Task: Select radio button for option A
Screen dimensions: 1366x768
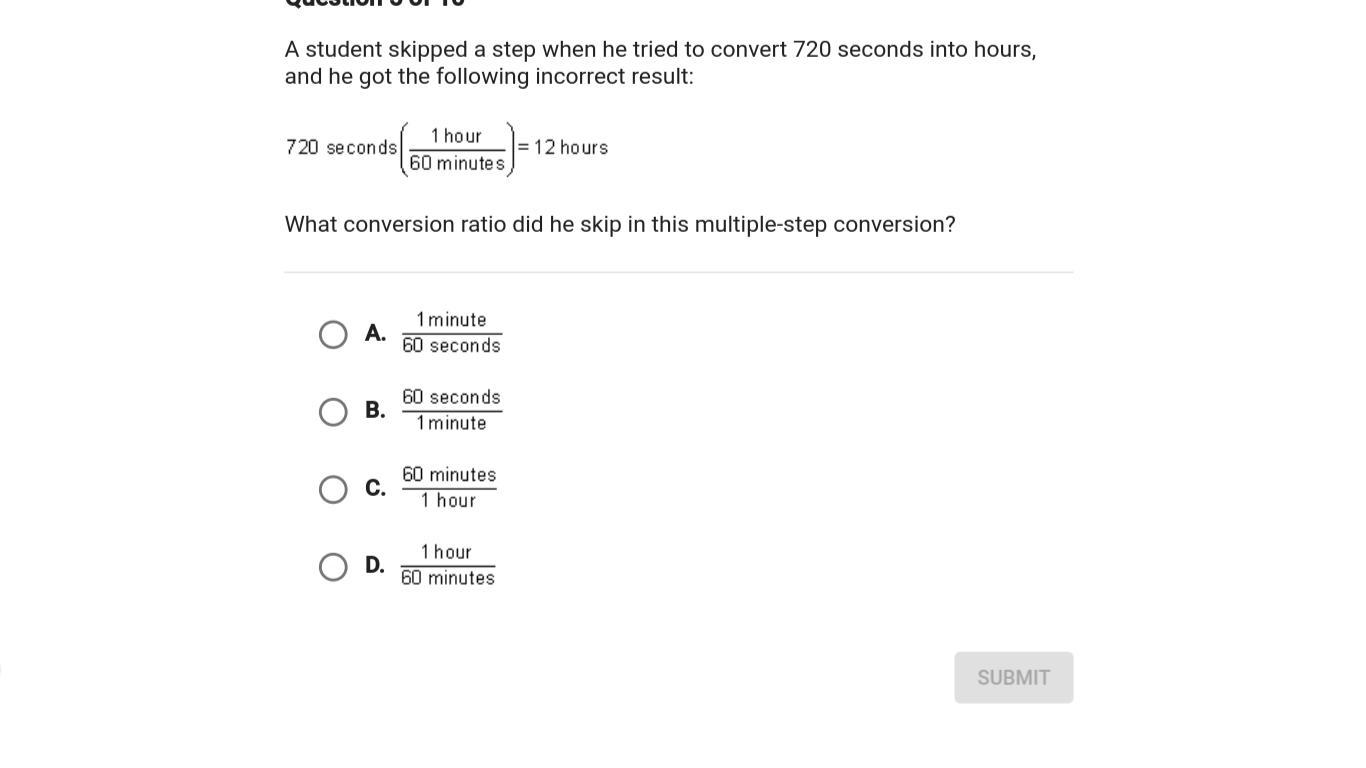Action: coord(333,334)
